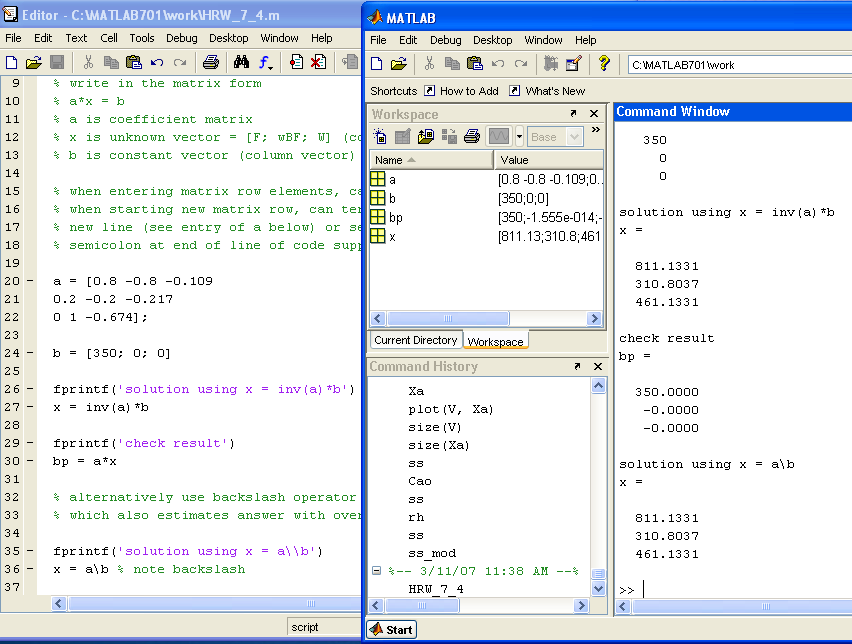Open Cell menu in Editor

109,38
